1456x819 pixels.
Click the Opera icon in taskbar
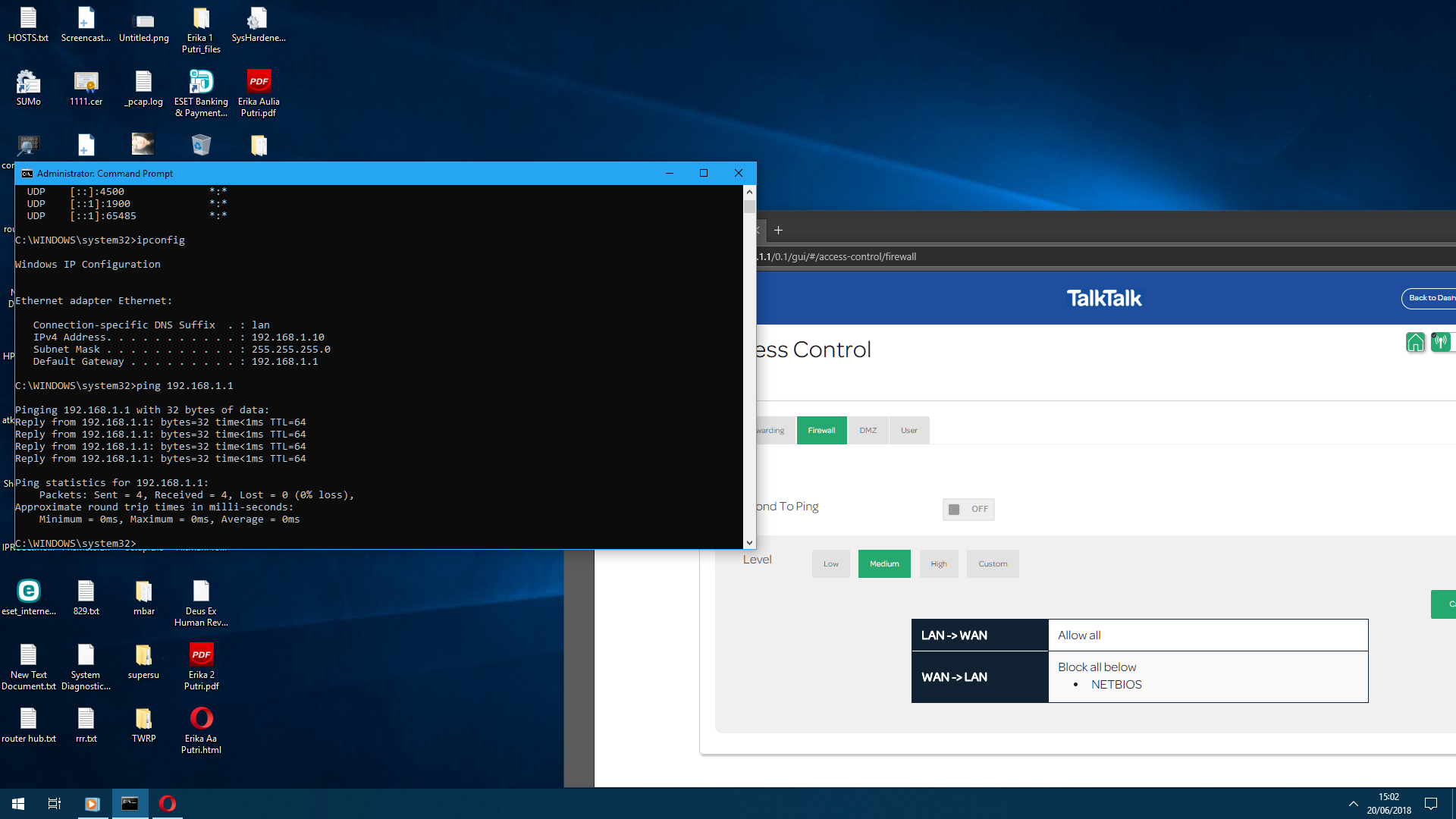[x=168, y=803]
